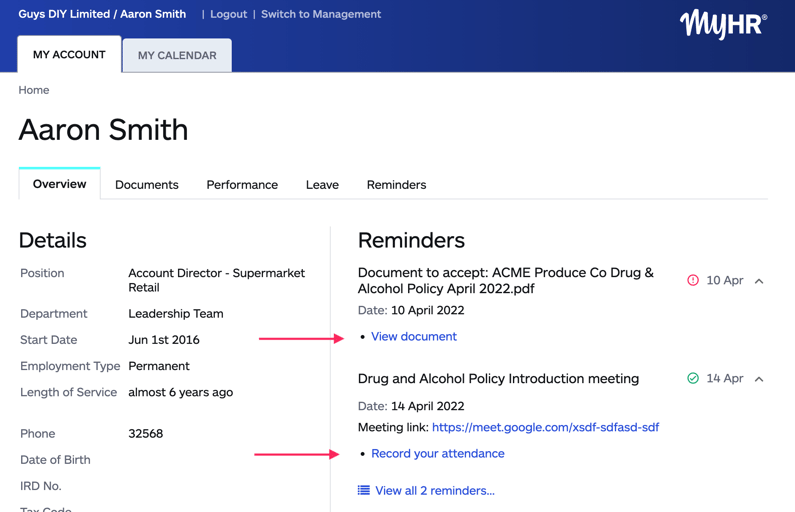Click the Logout link

[228, 14]
